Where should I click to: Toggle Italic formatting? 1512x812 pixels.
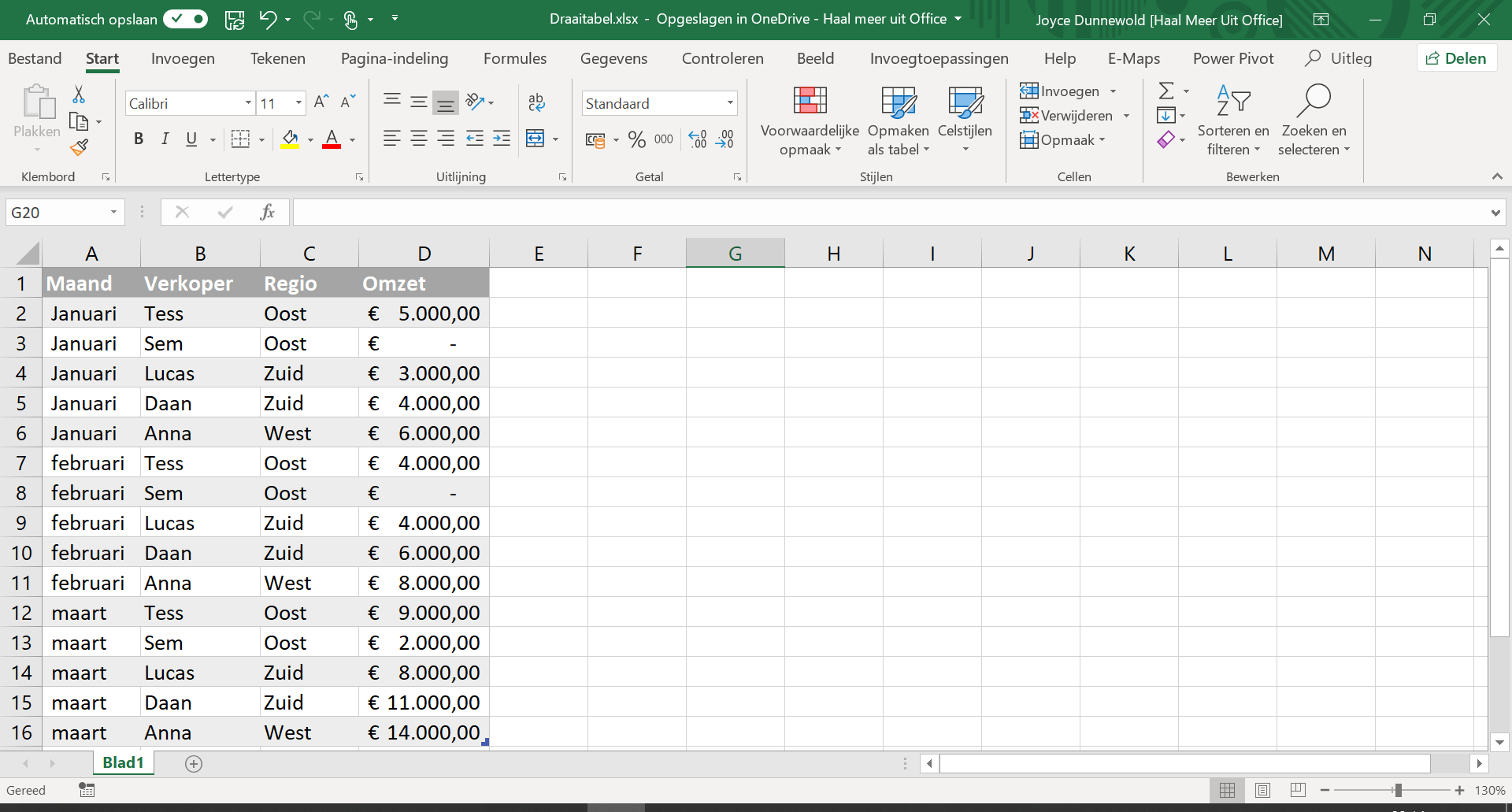coord(165,139)
